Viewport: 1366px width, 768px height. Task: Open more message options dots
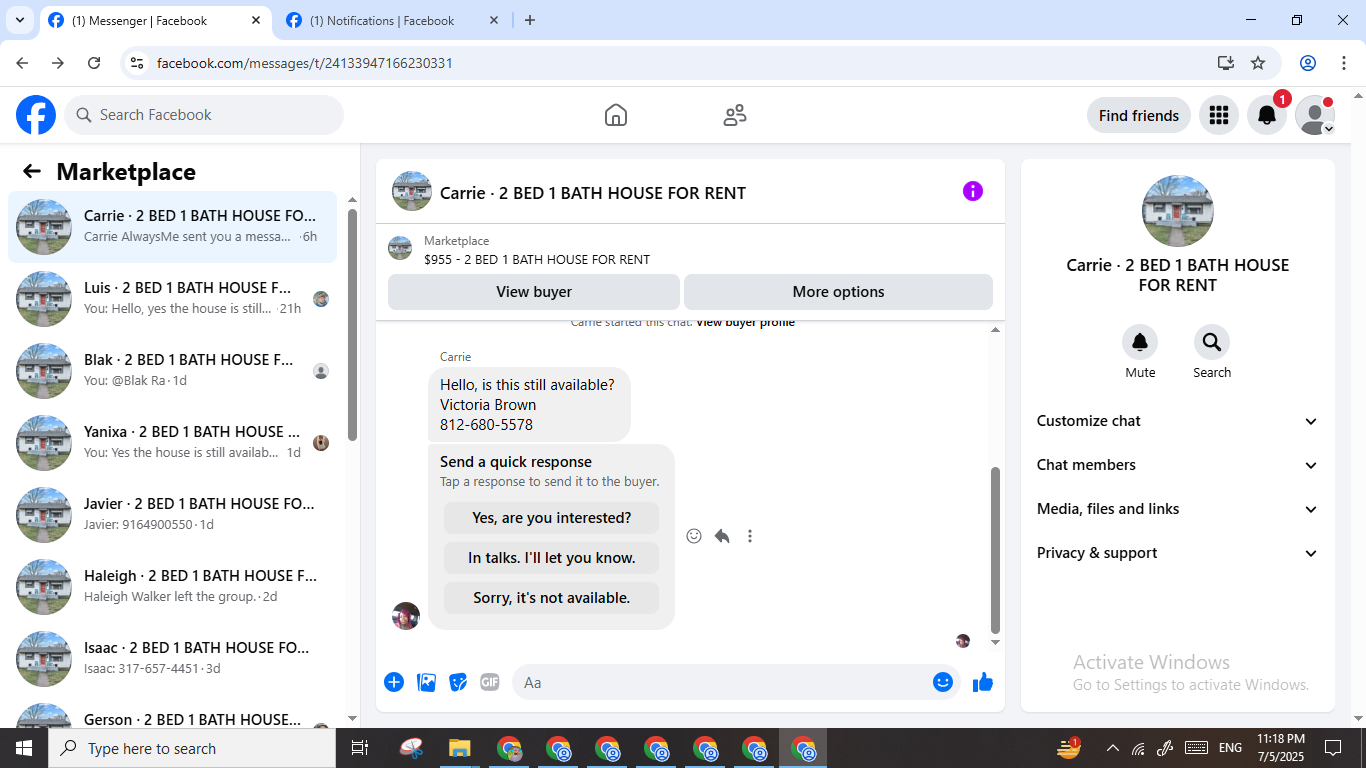click(750, 536)
